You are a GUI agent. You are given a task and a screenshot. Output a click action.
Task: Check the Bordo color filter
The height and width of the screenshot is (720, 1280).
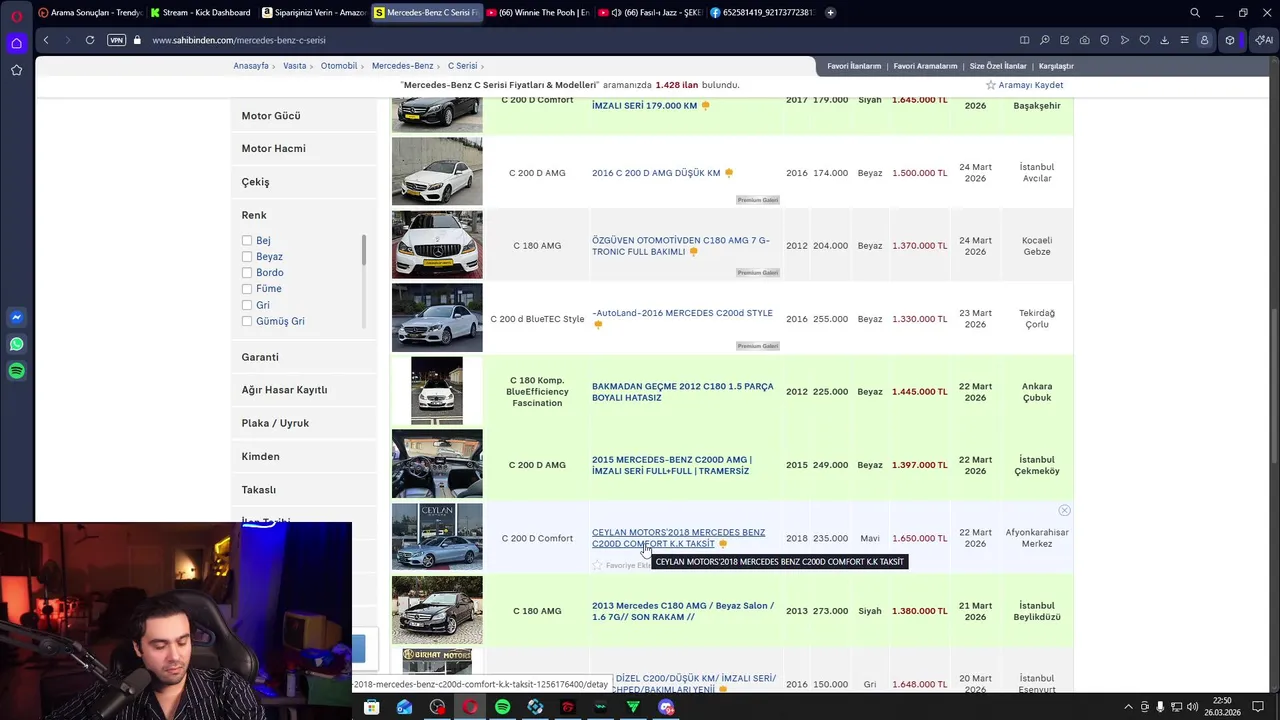[246, 272]
